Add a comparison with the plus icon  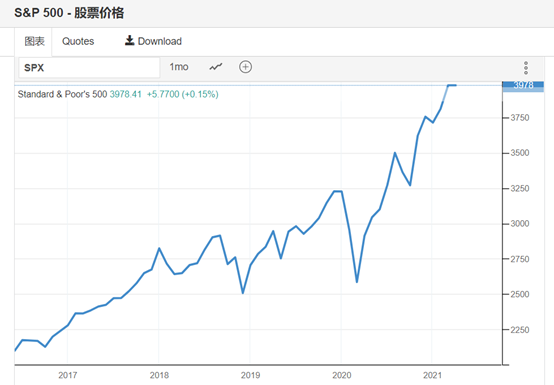click(x=246, y=67)
